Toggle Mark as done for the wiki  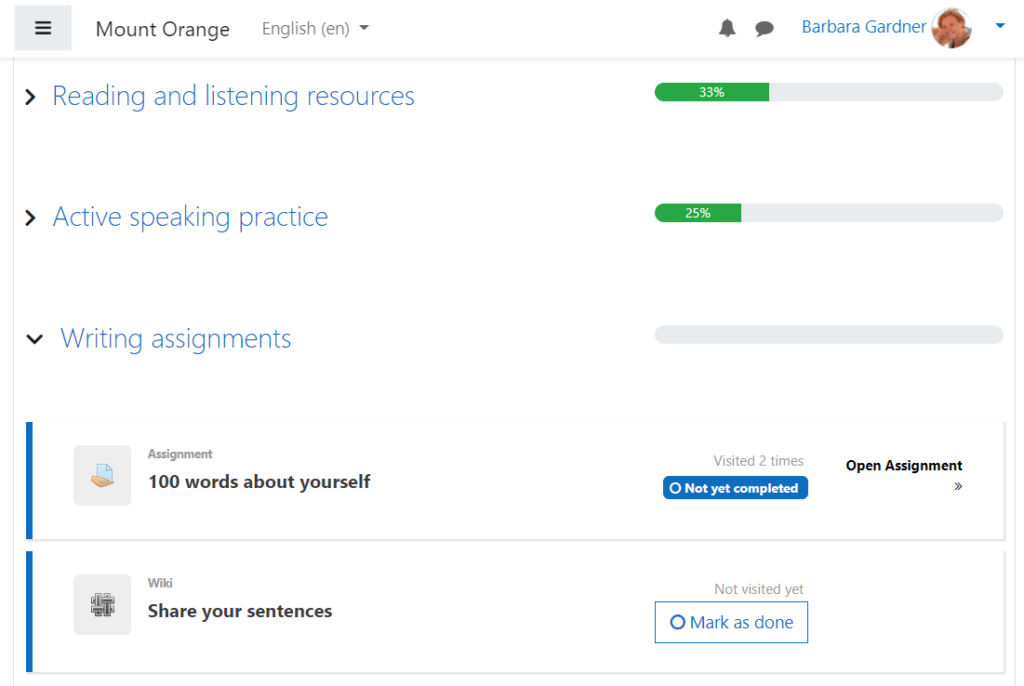[x=731, y=622]
